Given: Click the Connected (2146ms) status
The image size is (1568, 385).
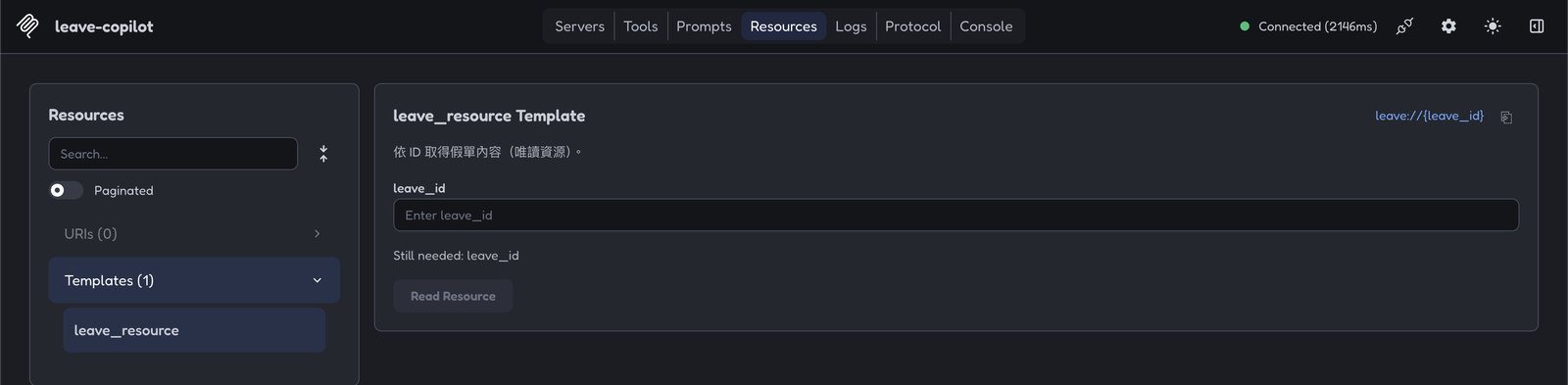Looking at the screenshot, I should click(x=1308, y=26).
